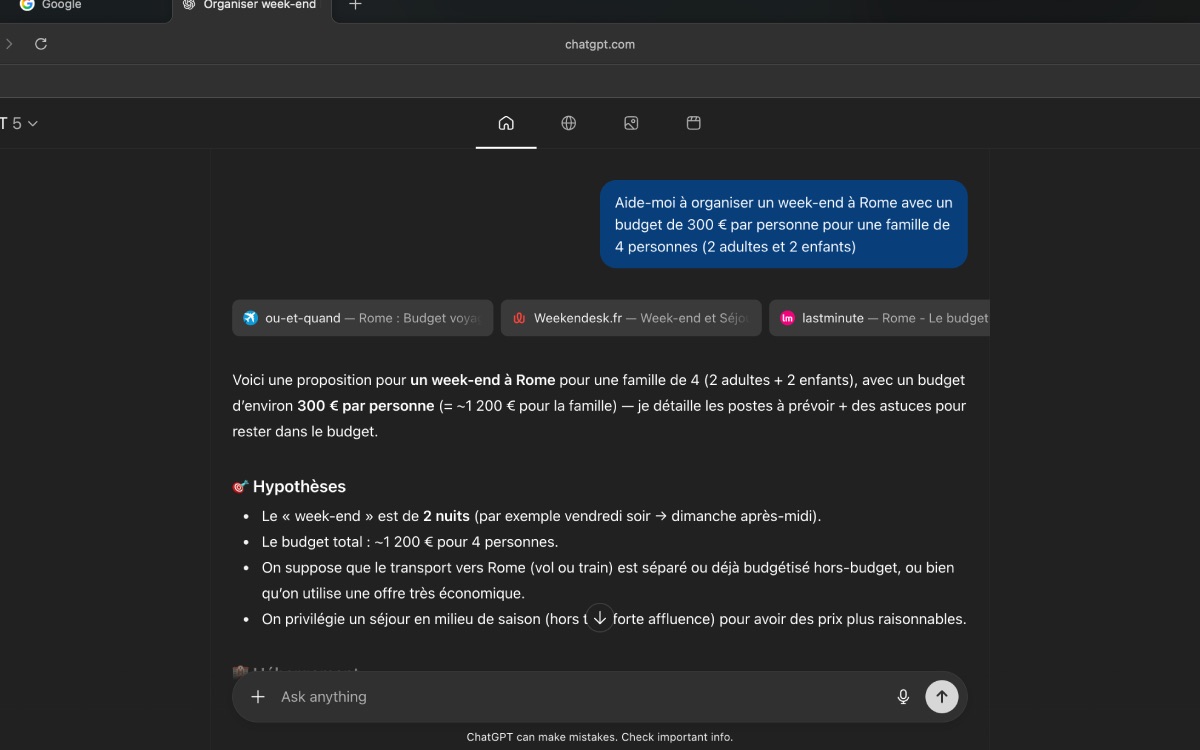Click the Check important info notice
Screen dimensions: 1200x750
[600, 737]
